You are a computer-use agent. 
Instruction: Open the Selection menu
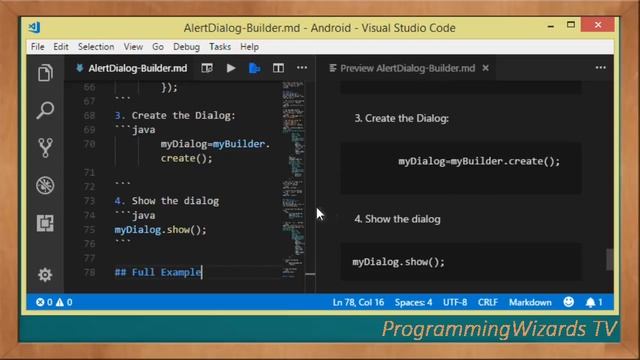[x=96, y=47]
